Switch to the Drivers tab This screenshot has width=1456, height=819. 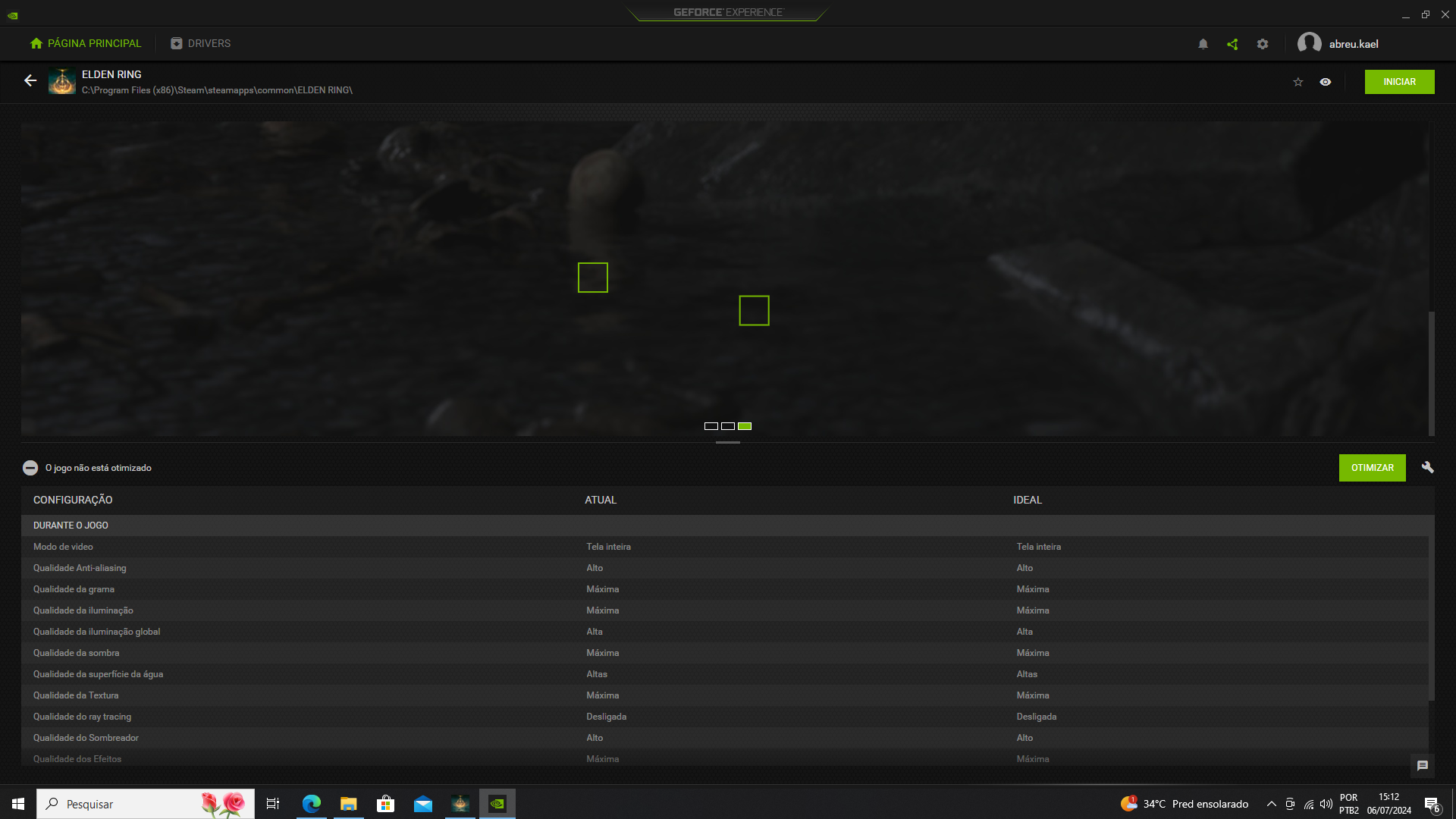201,43
